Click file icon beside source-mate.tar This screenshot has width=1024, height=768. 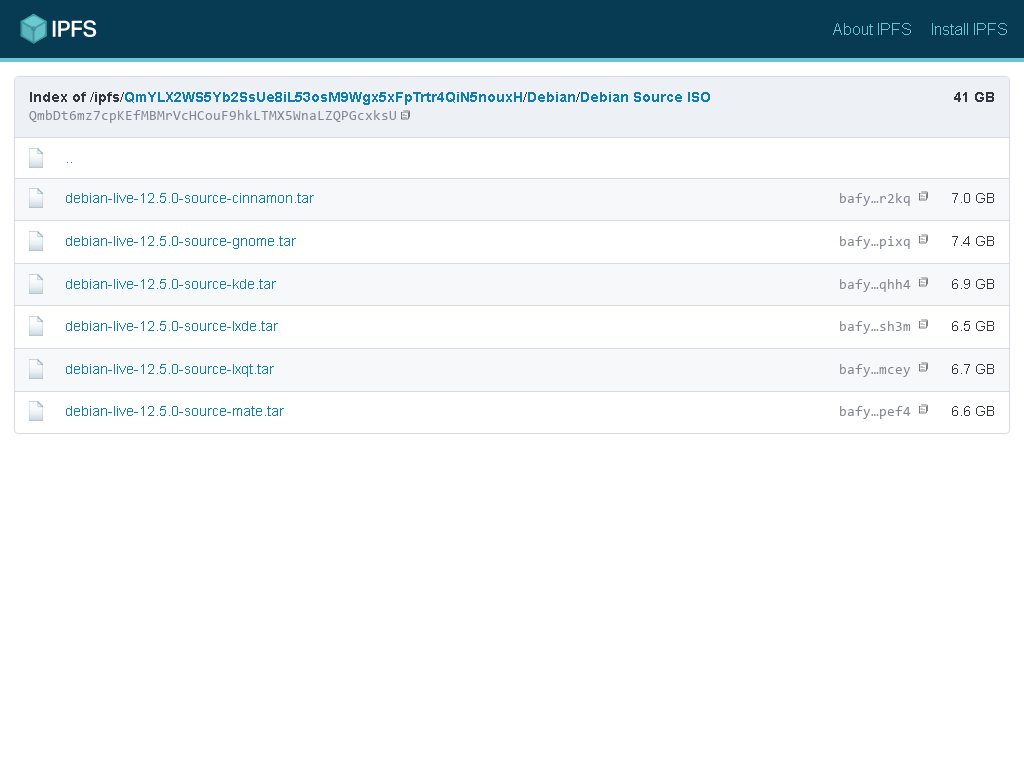36,411
